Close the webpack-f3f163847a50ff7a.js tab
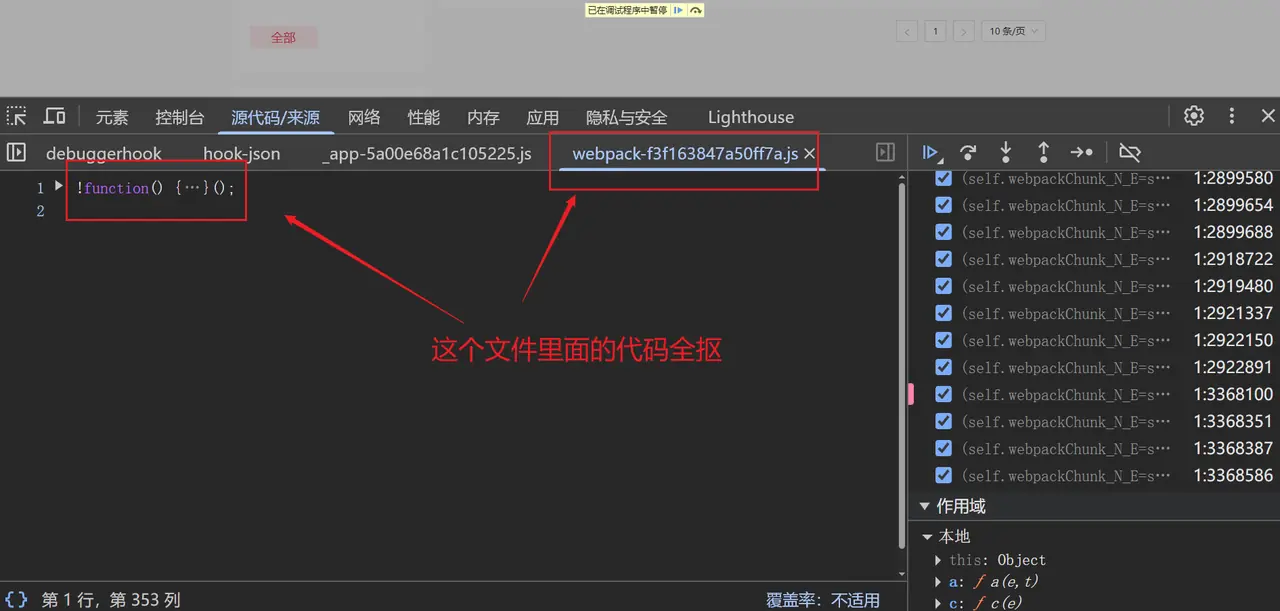Image resolution: width=1280 pixels, height=611 pixels. (x=809, y=153)
